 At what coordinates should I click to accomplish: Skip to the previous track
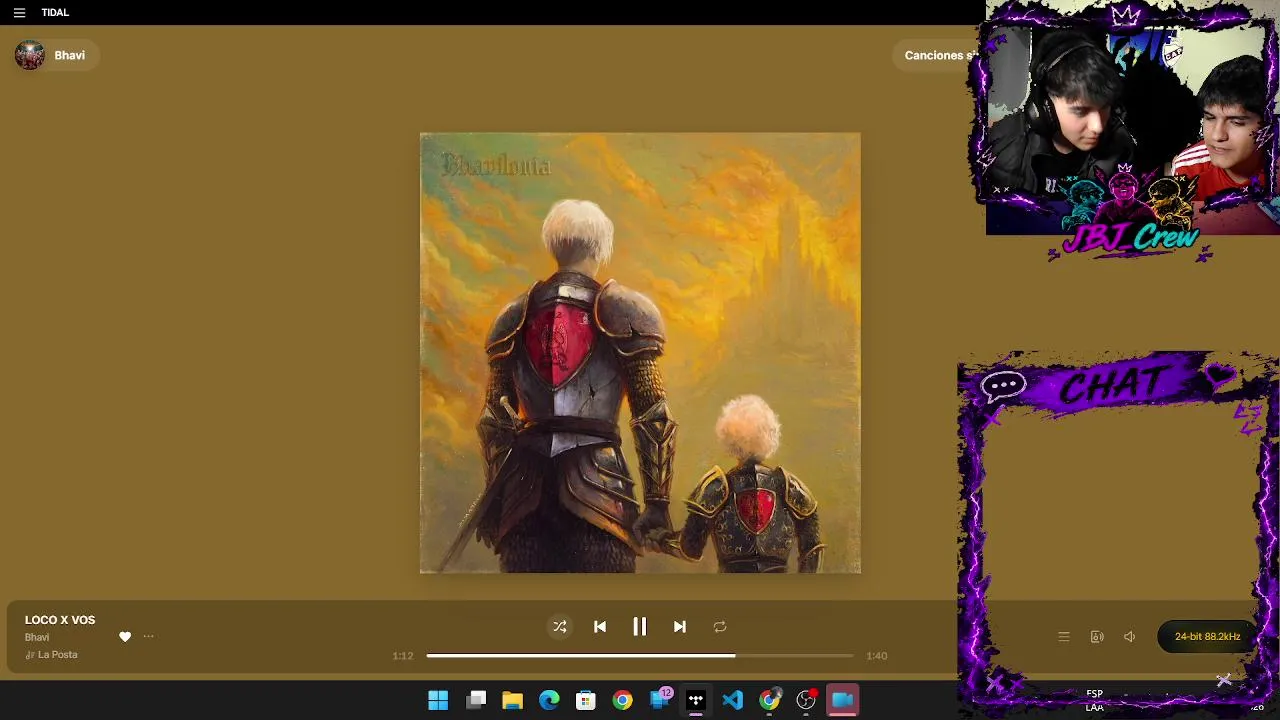(600, 627)
